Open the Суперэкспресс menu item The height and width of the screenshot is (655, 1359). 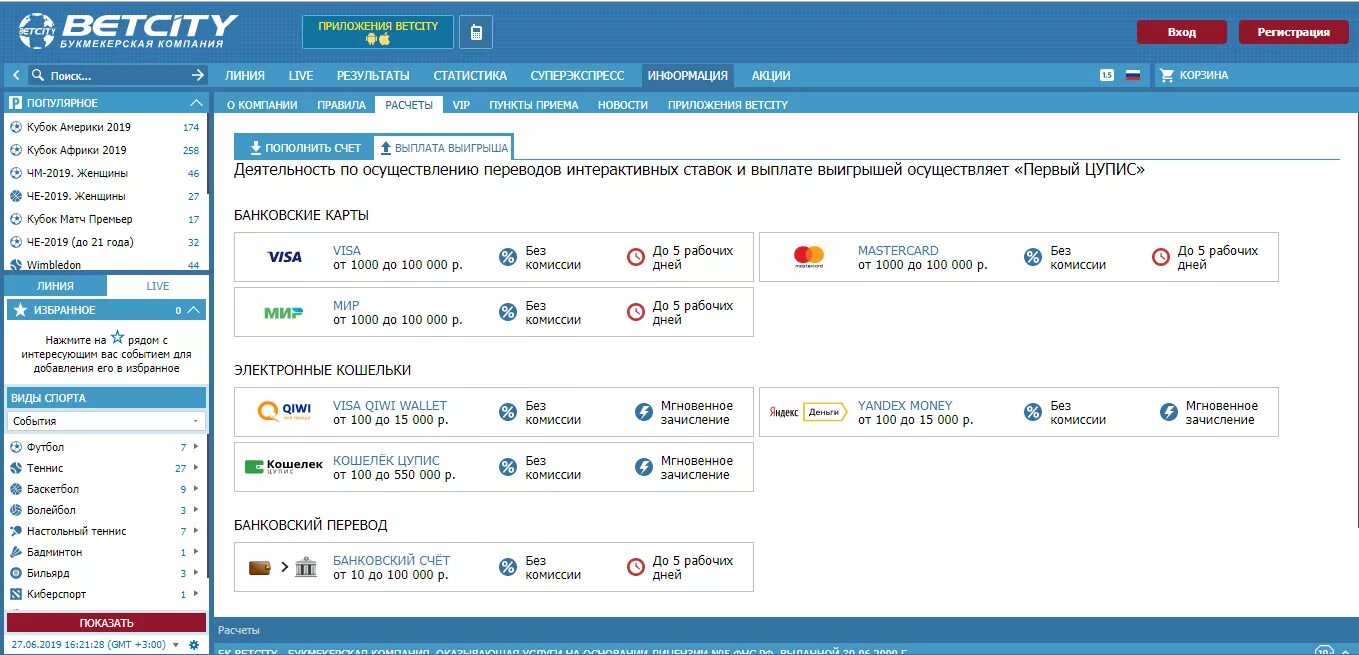point(577,75)
